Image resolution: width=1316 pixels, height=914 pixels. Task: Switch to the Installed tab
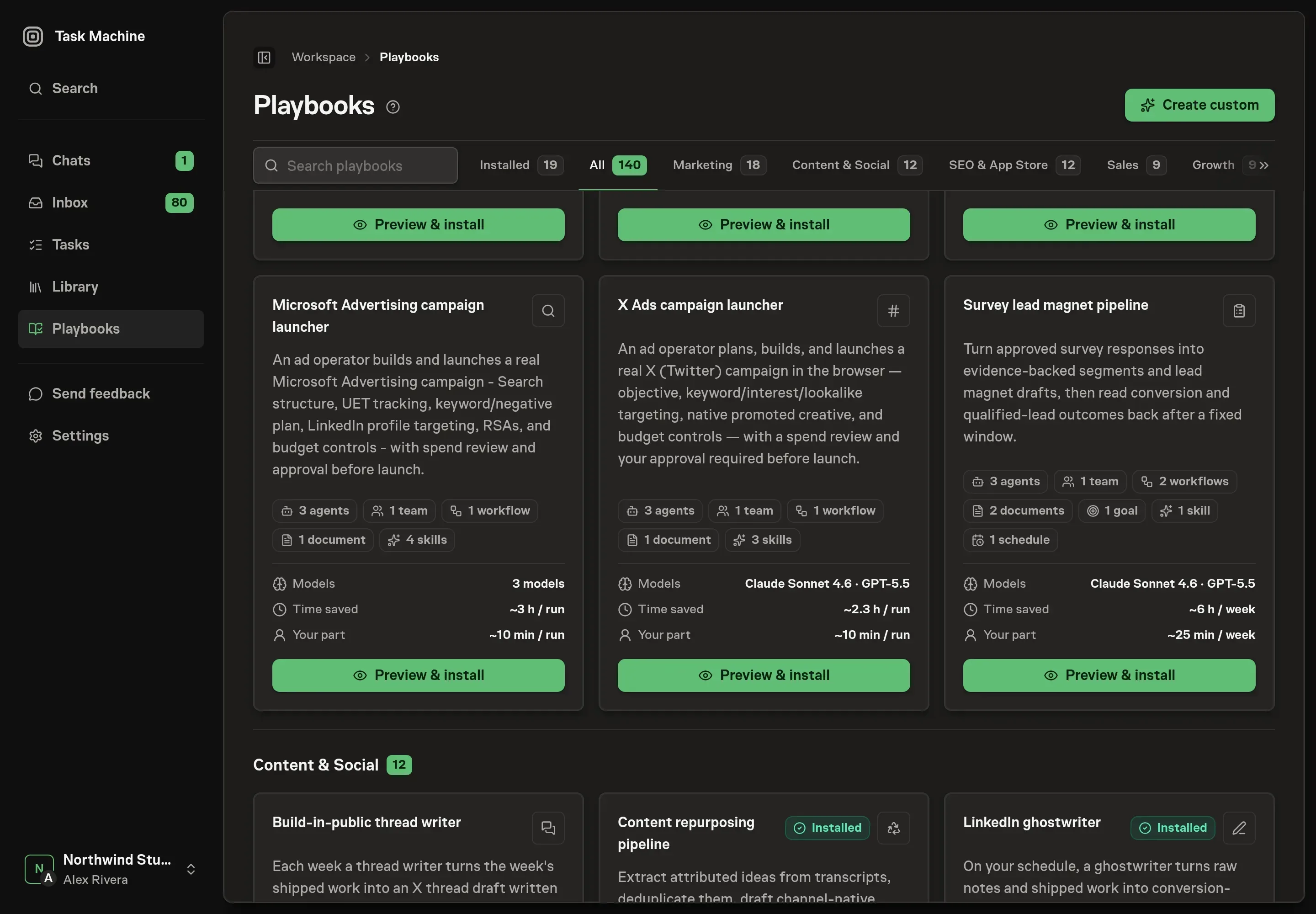[x=521, y=165]
